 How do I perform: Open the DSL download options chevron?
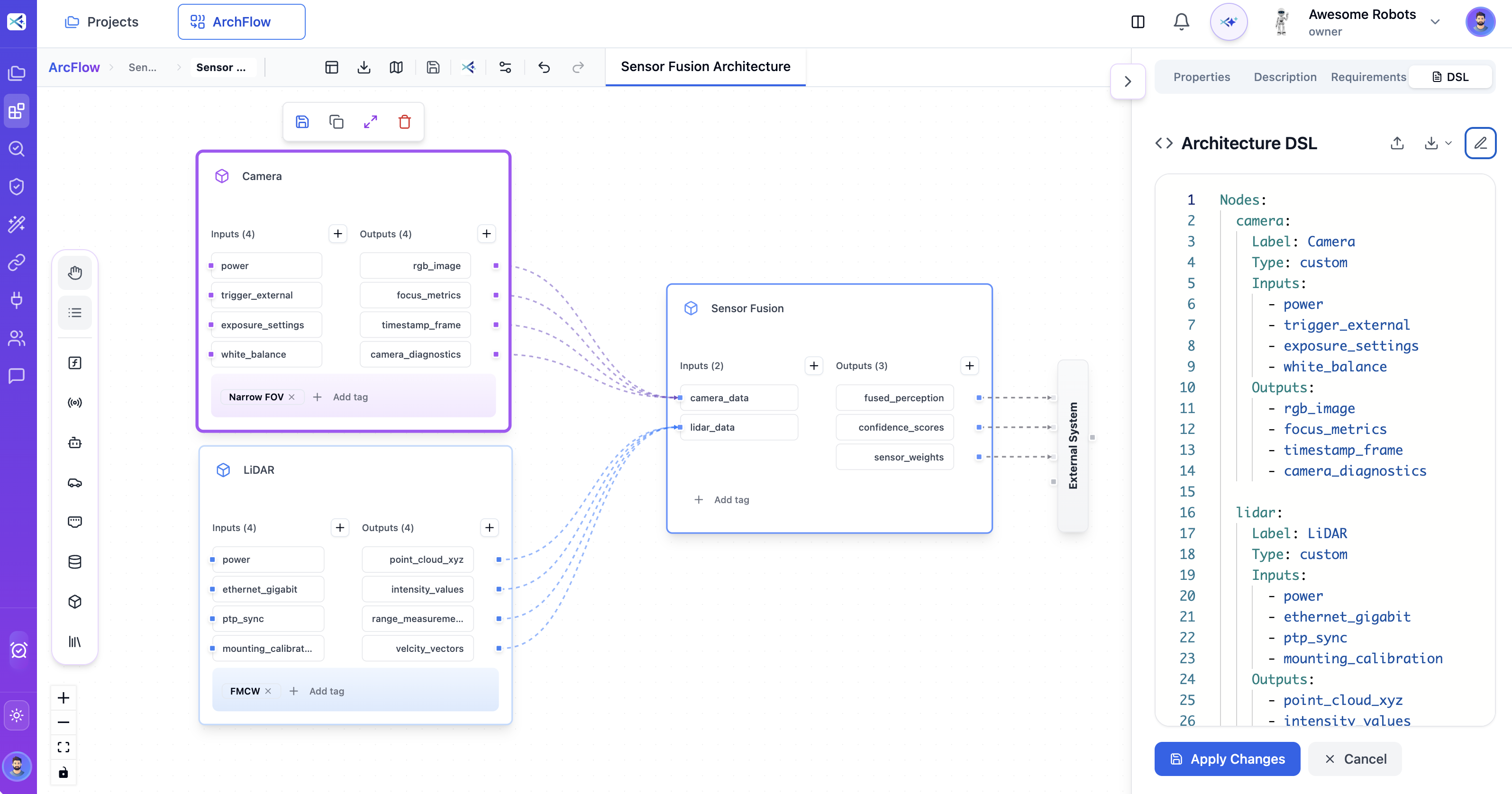tap(1448, 144)
